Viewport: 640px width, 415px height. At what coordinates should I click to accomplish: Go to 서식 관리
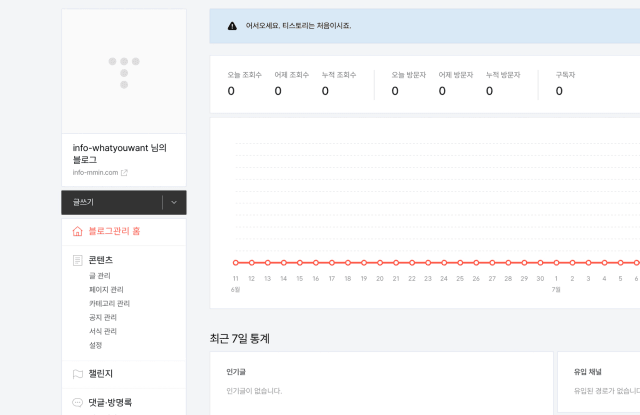tap(103, 331)
